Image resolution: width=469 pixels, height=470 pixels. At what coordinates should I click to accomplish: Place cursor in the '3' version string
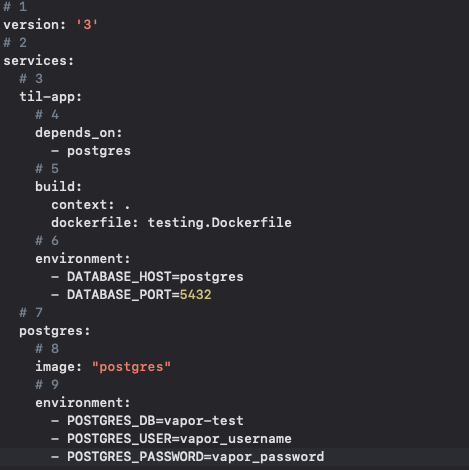click(x=87, y=25)
